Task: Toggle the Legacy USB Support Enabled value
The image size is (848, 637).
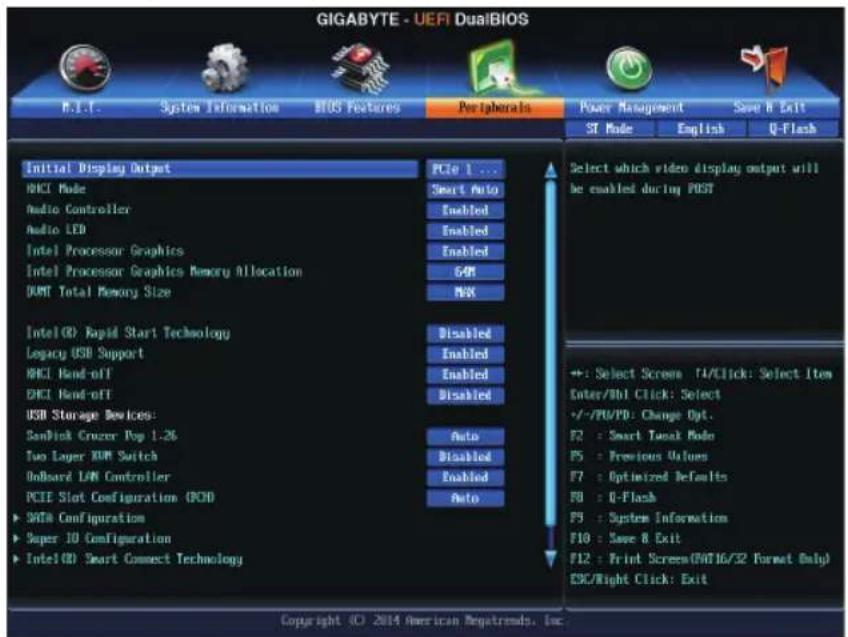Action: 465,354
